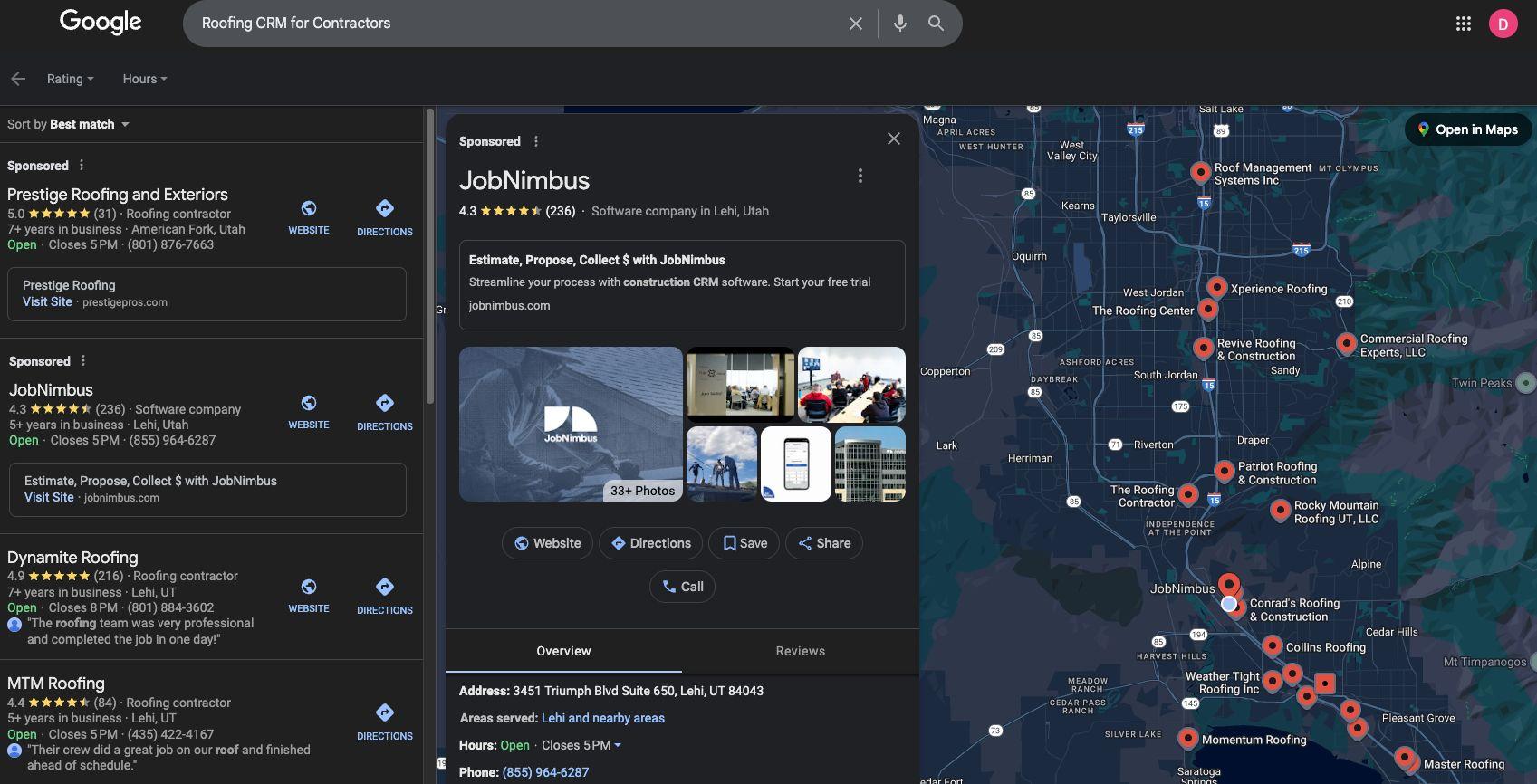Open more options beside JobNimbus title

[x=860, y=176]
